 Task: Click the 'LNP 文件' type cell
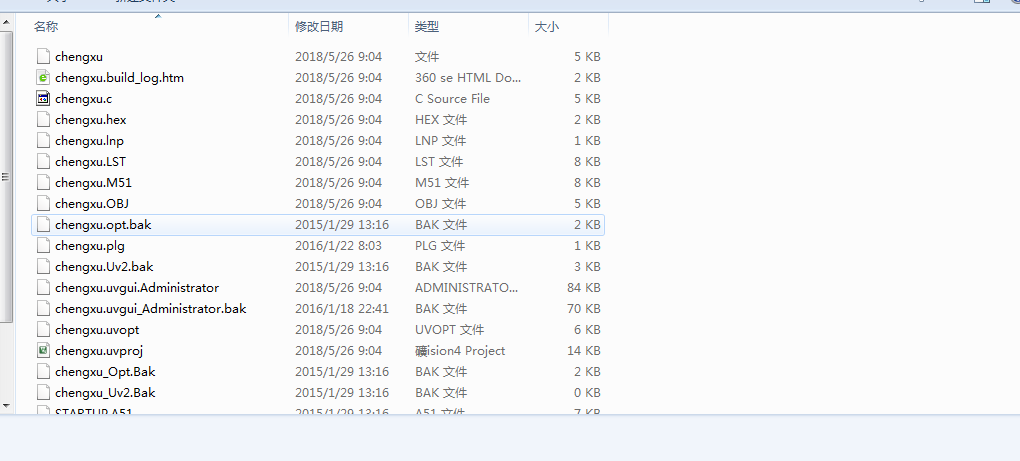pyautogui.click(x=440, y=140)
